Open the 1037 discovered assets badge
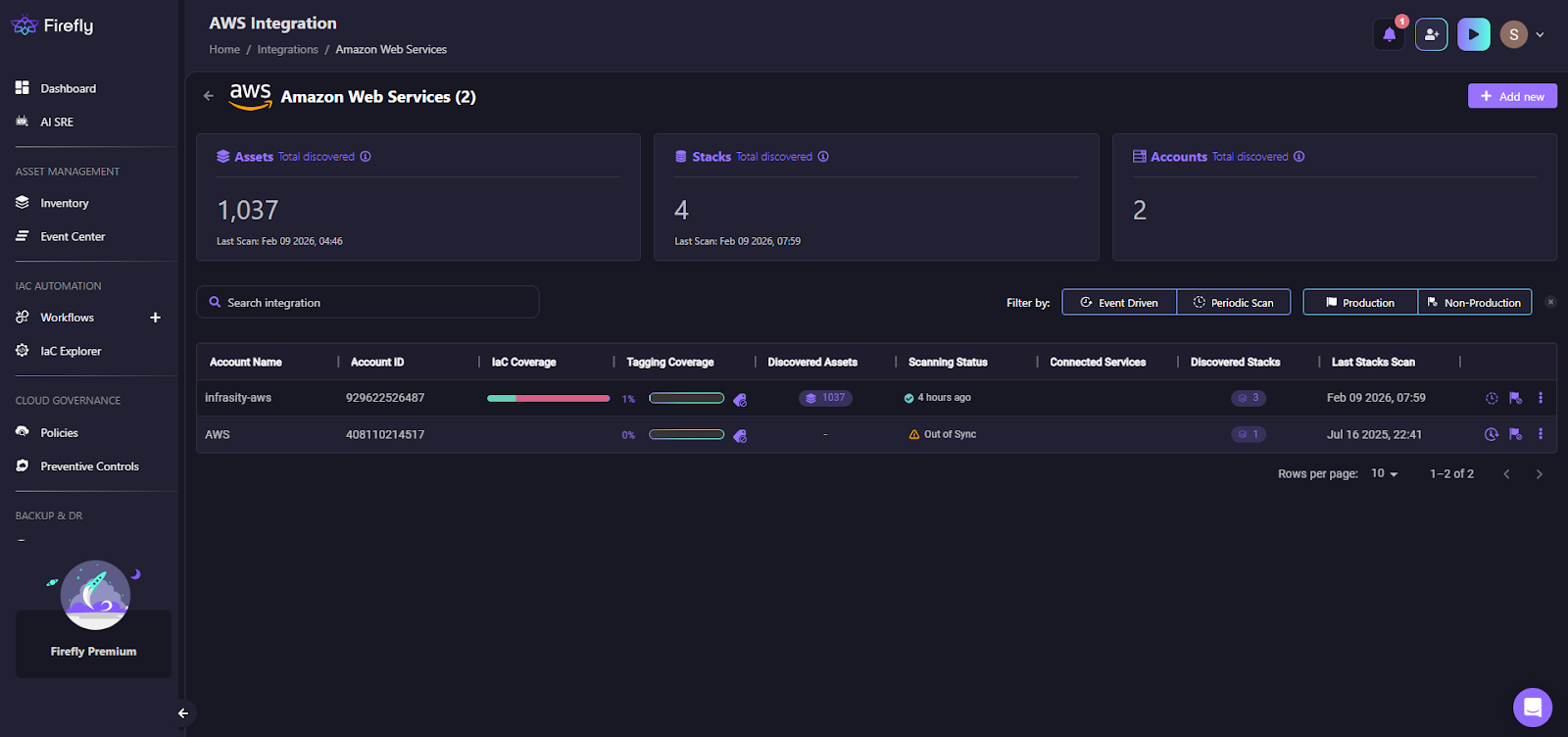Viewport: 1568px width, 737px height. [825, 398]
